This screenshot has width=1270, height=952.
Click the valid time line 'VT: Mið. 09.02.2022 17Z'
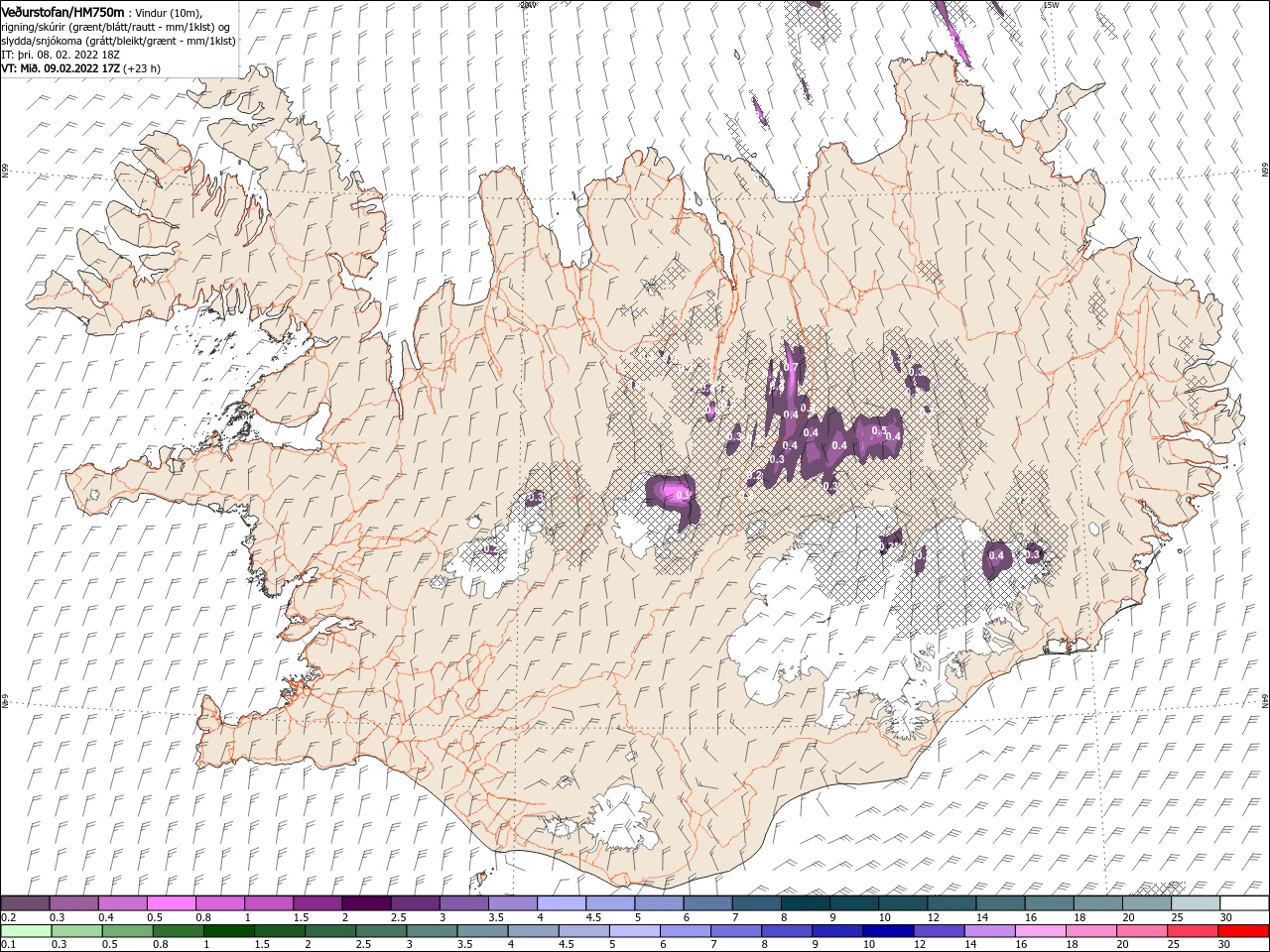(x=61, y=68)
